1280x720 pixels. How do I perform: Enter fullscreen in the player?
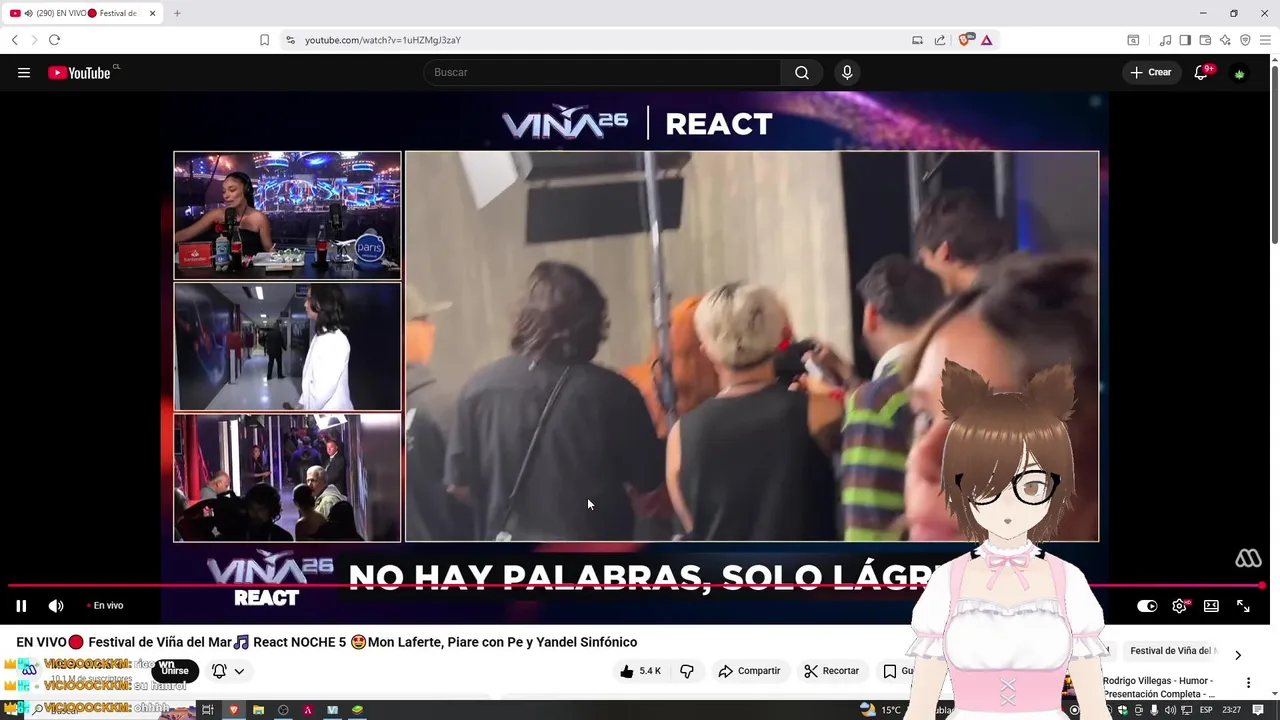1243,605
